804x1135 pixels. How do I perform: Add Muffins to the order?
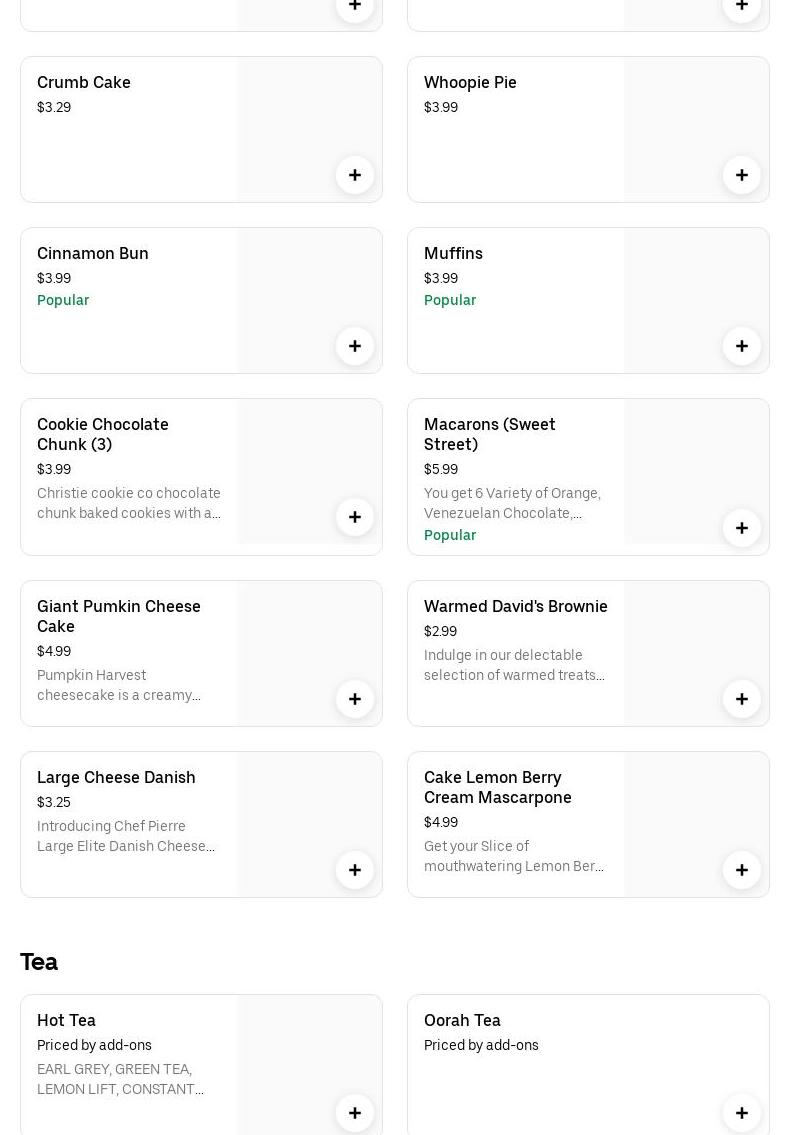click(x=742, y=346)
